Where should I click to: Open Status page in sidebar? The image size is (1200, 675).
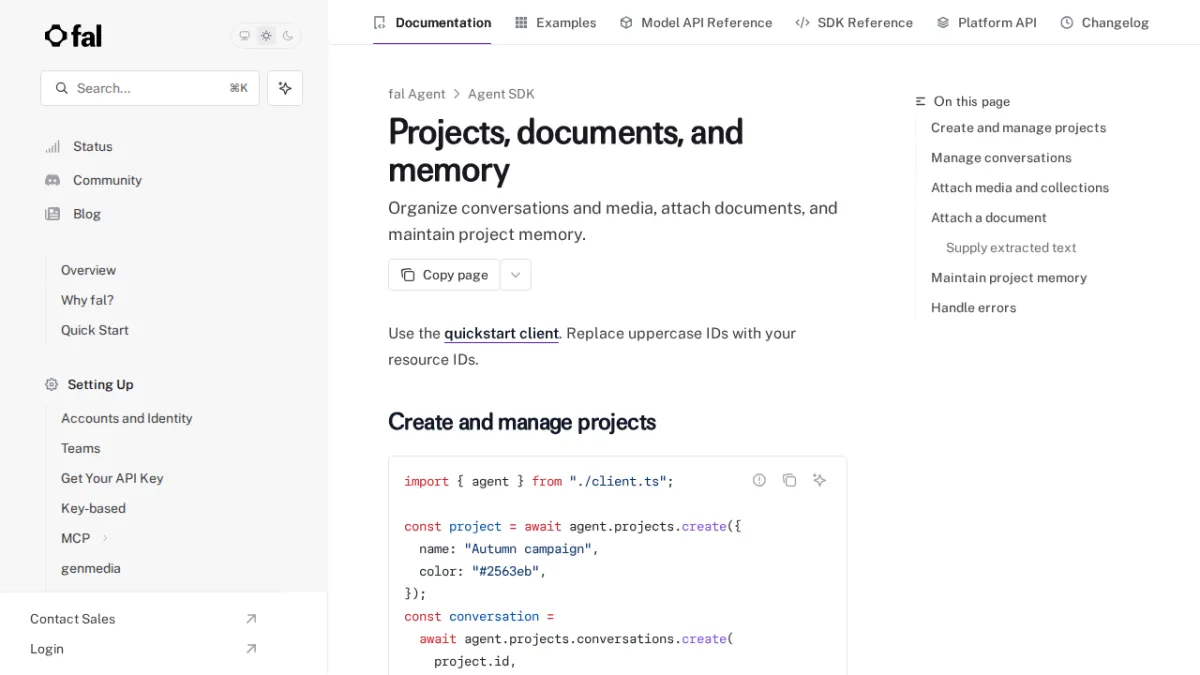coord(93,146)
